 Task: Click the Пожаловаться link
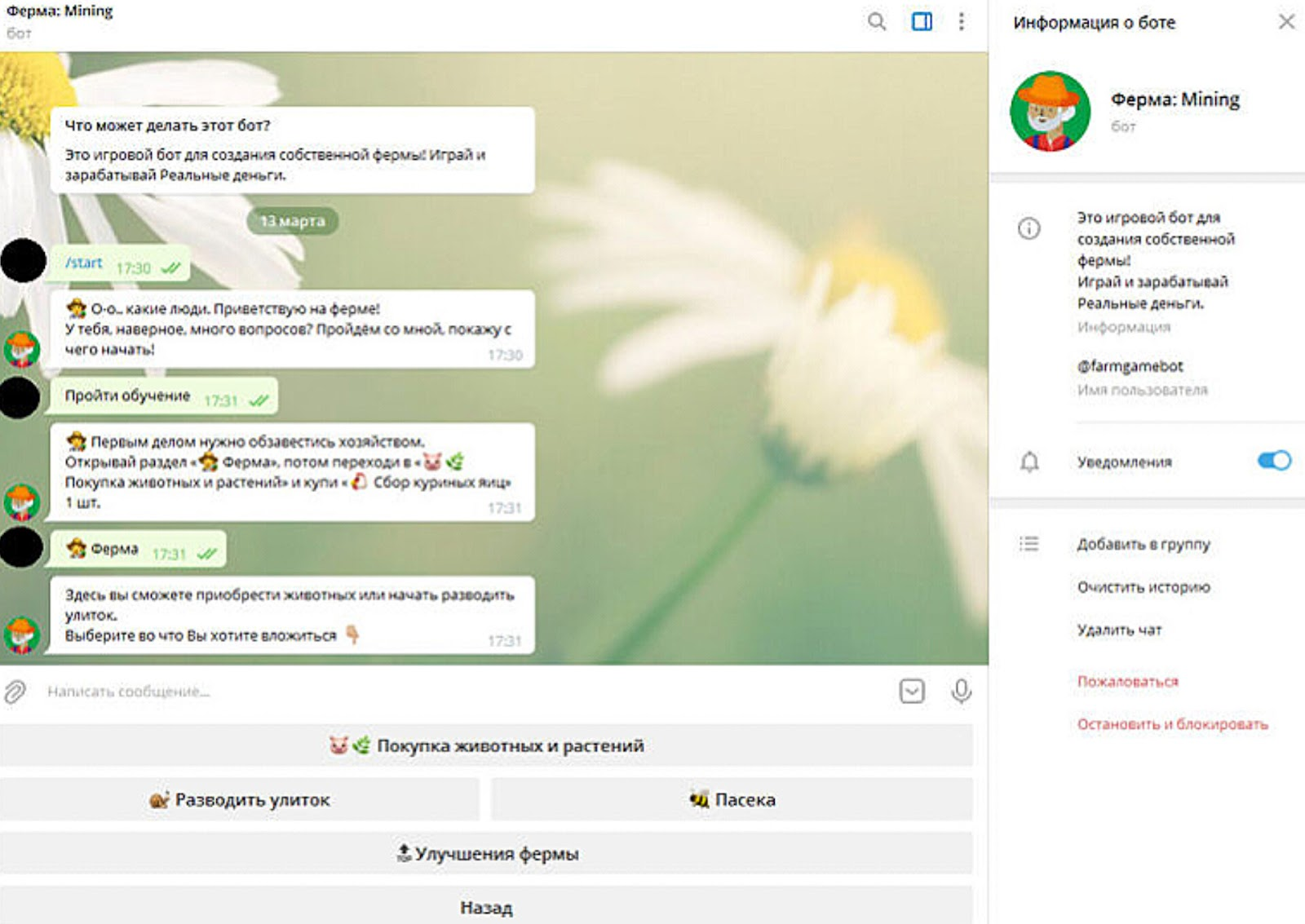point(1127,681)
